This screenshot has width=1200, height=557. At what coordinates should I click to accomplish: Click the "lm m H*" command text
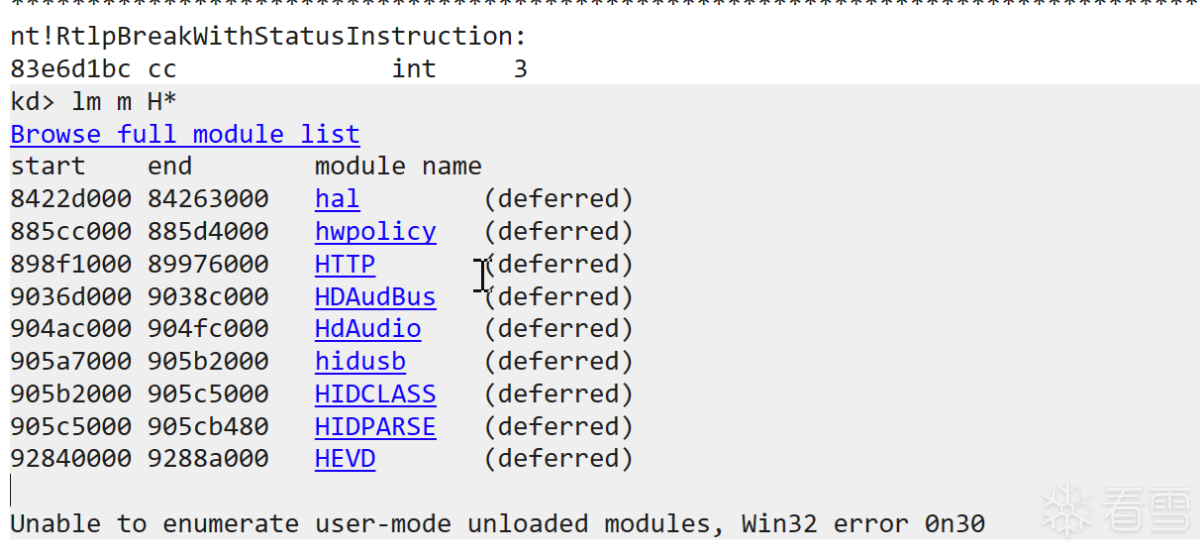coord(124,102)
